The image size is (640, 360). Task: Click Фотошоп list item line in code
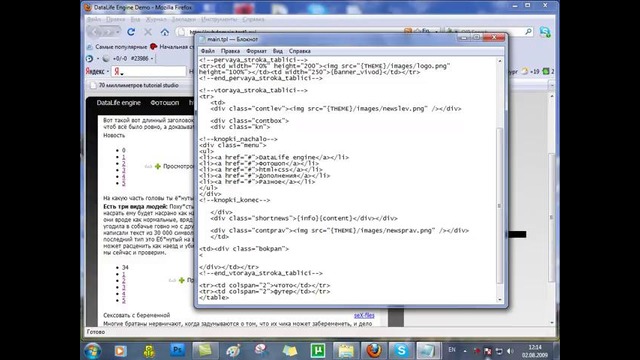coord(259,163)
